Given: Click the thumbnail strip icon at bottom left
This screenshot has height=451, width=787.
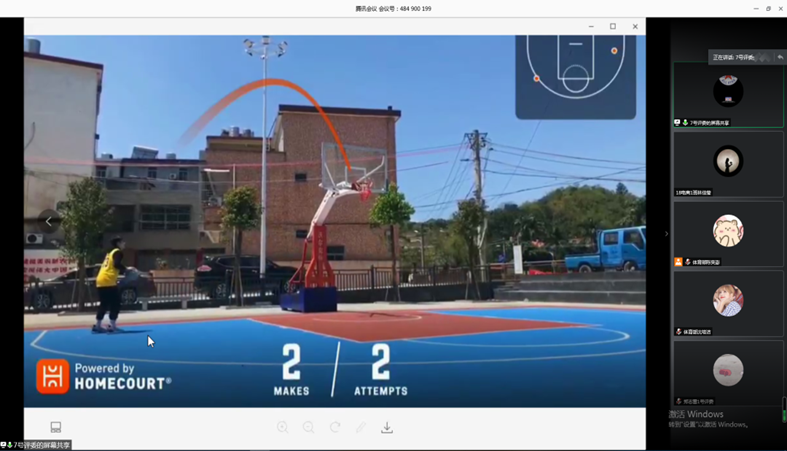Looking at the screenshot, I should [x=56, y=427].
